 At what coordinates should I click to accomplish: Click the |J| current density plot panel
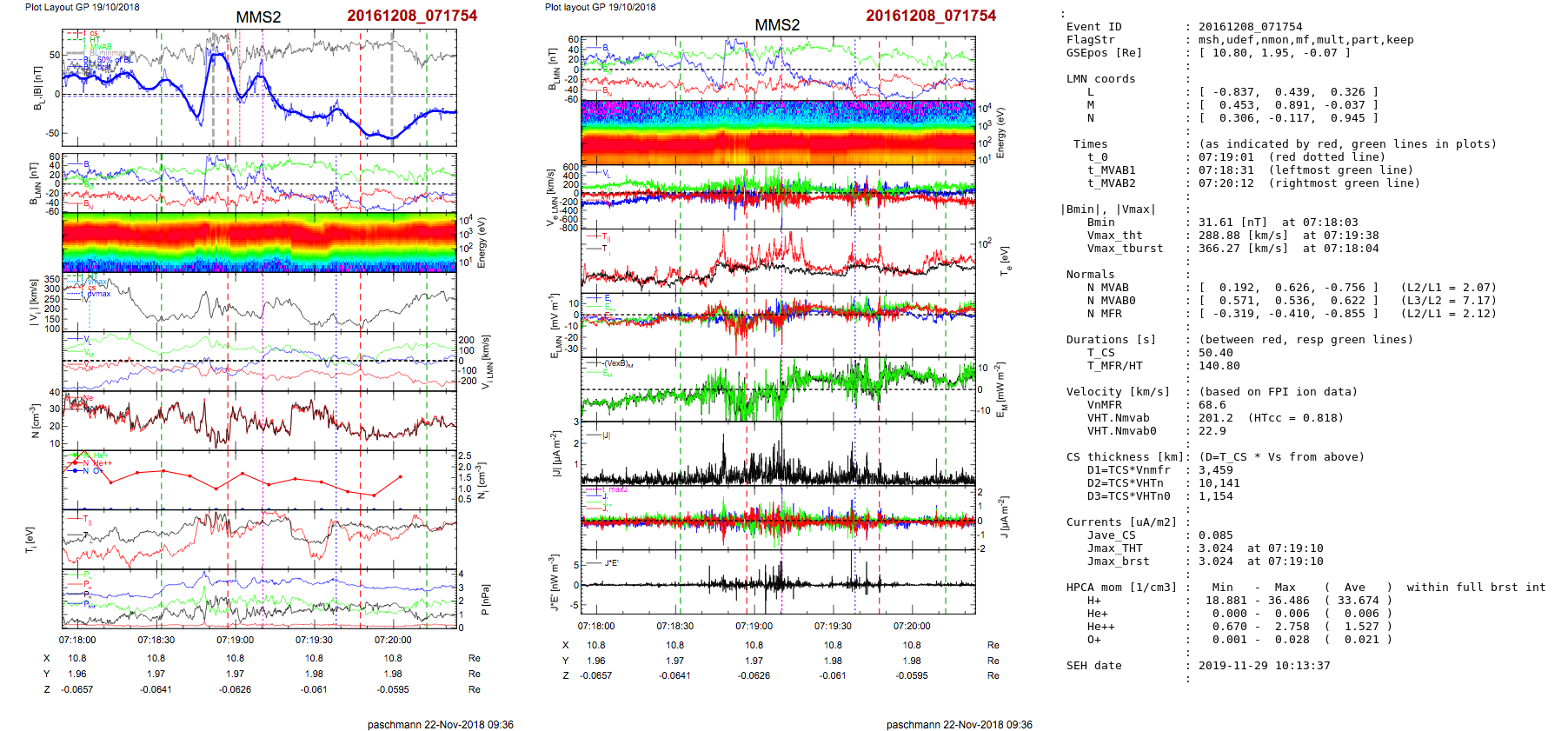coord(778,454)
